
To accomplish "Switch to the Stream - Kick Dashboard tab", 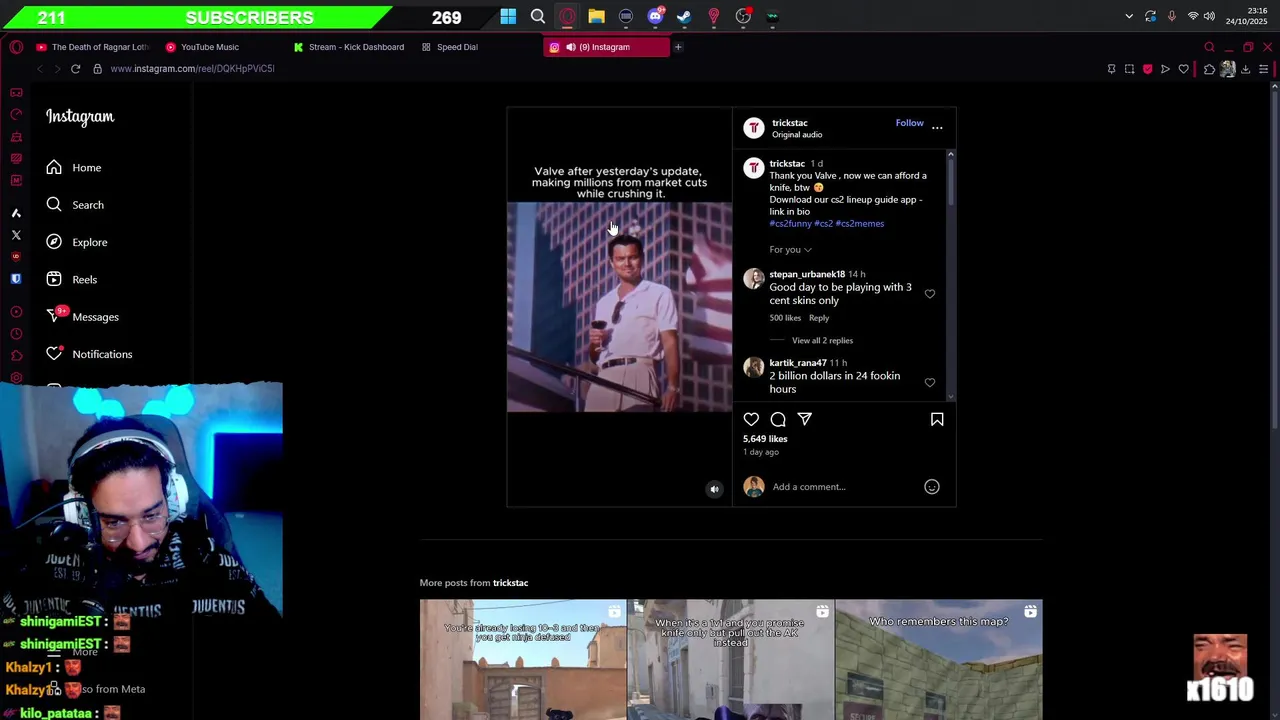I will (x=350, y=47).
